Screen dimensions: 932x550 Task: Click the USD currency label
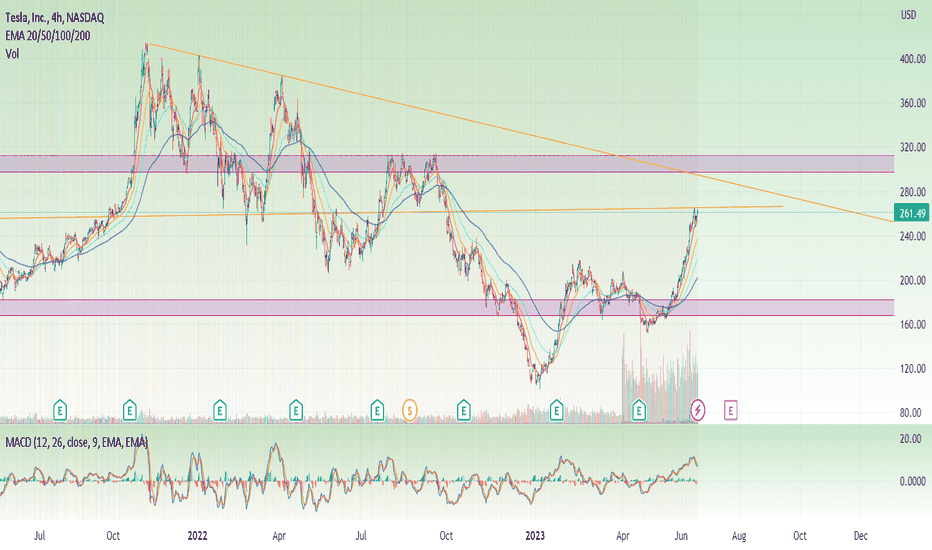[908, 15]
